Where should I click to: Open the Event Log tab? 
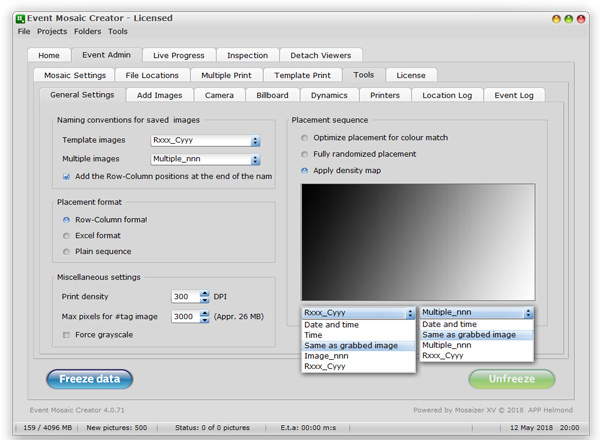514,95
